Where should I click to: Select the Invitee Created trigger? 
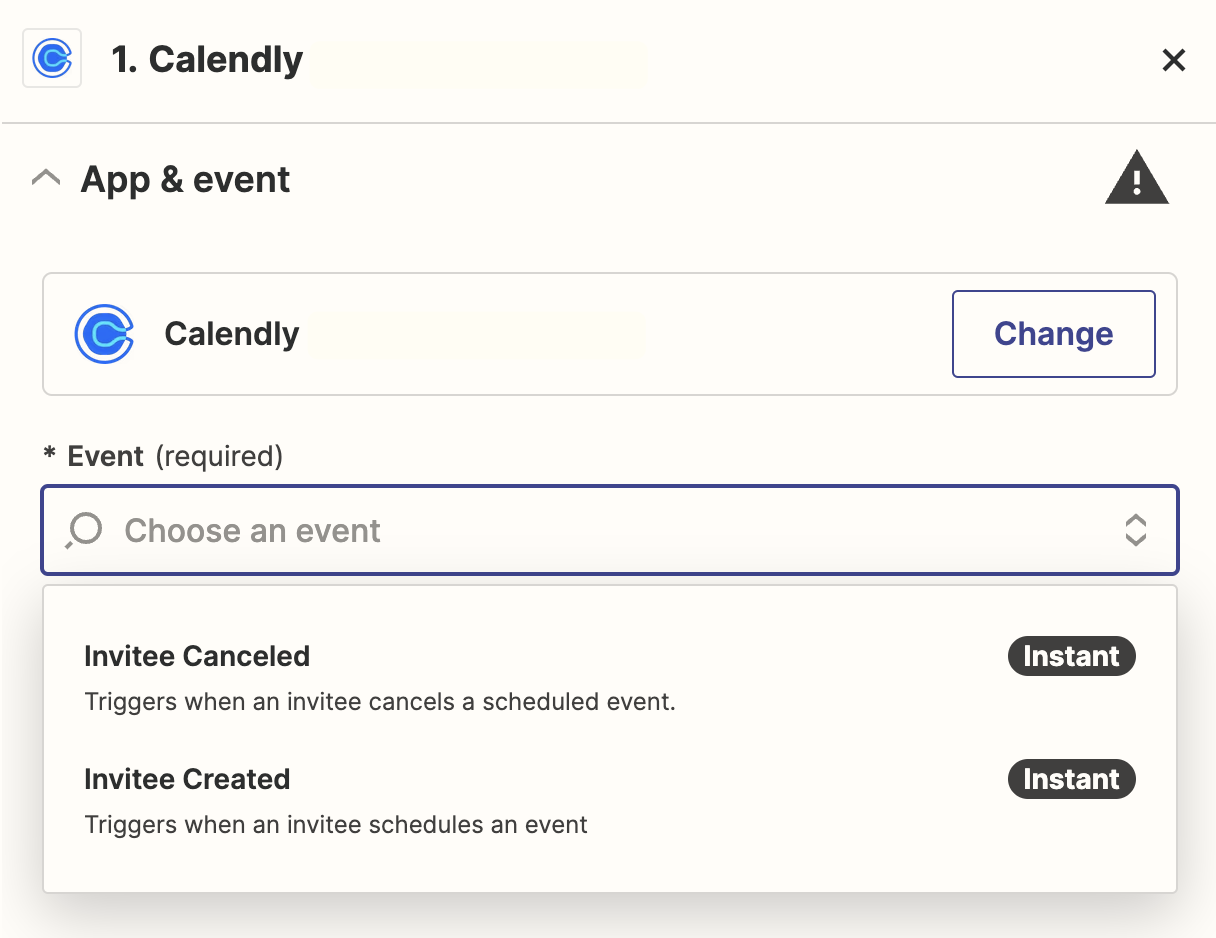tap(188, 780)
